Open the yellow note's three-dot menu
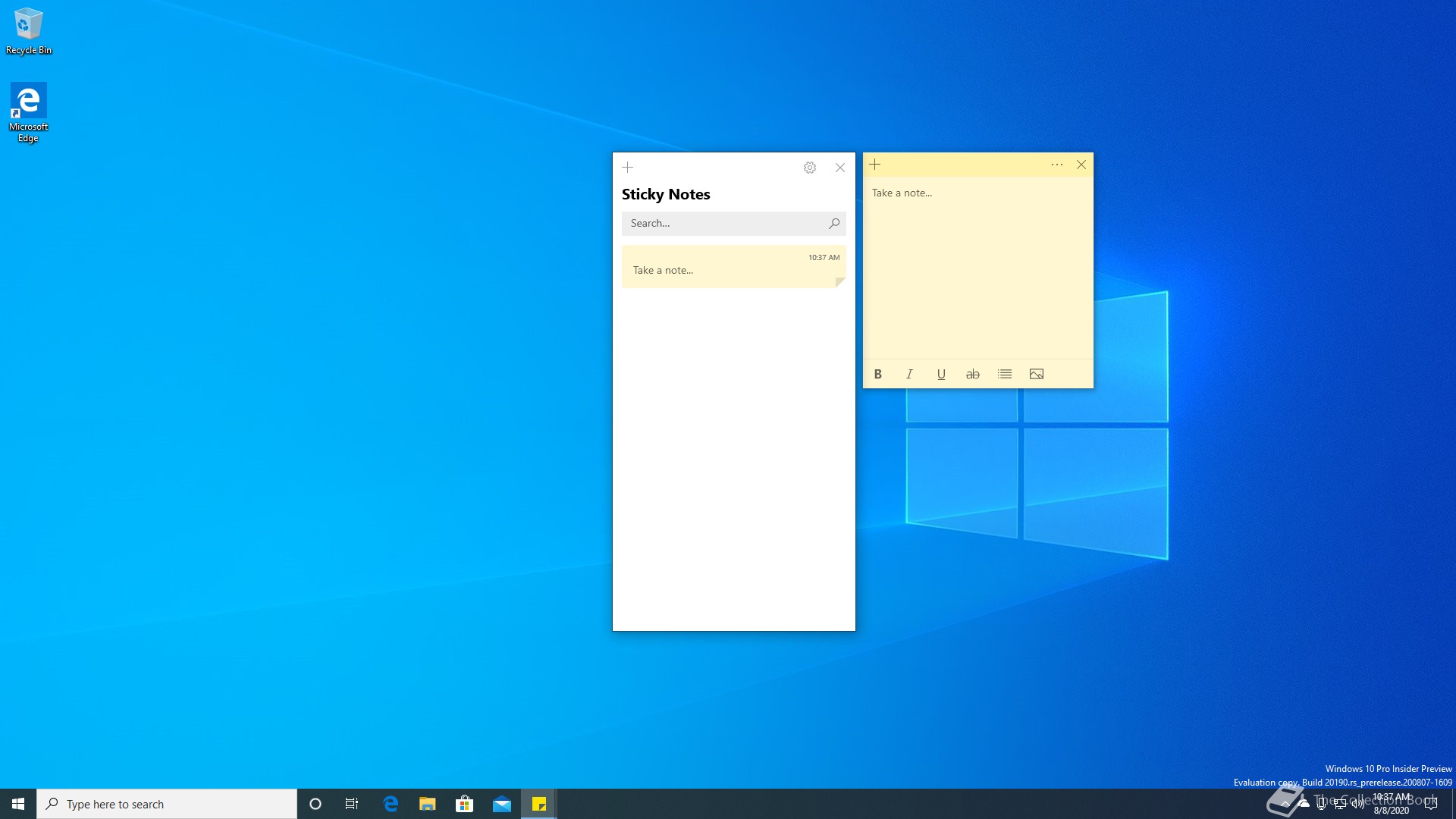 1057,165
